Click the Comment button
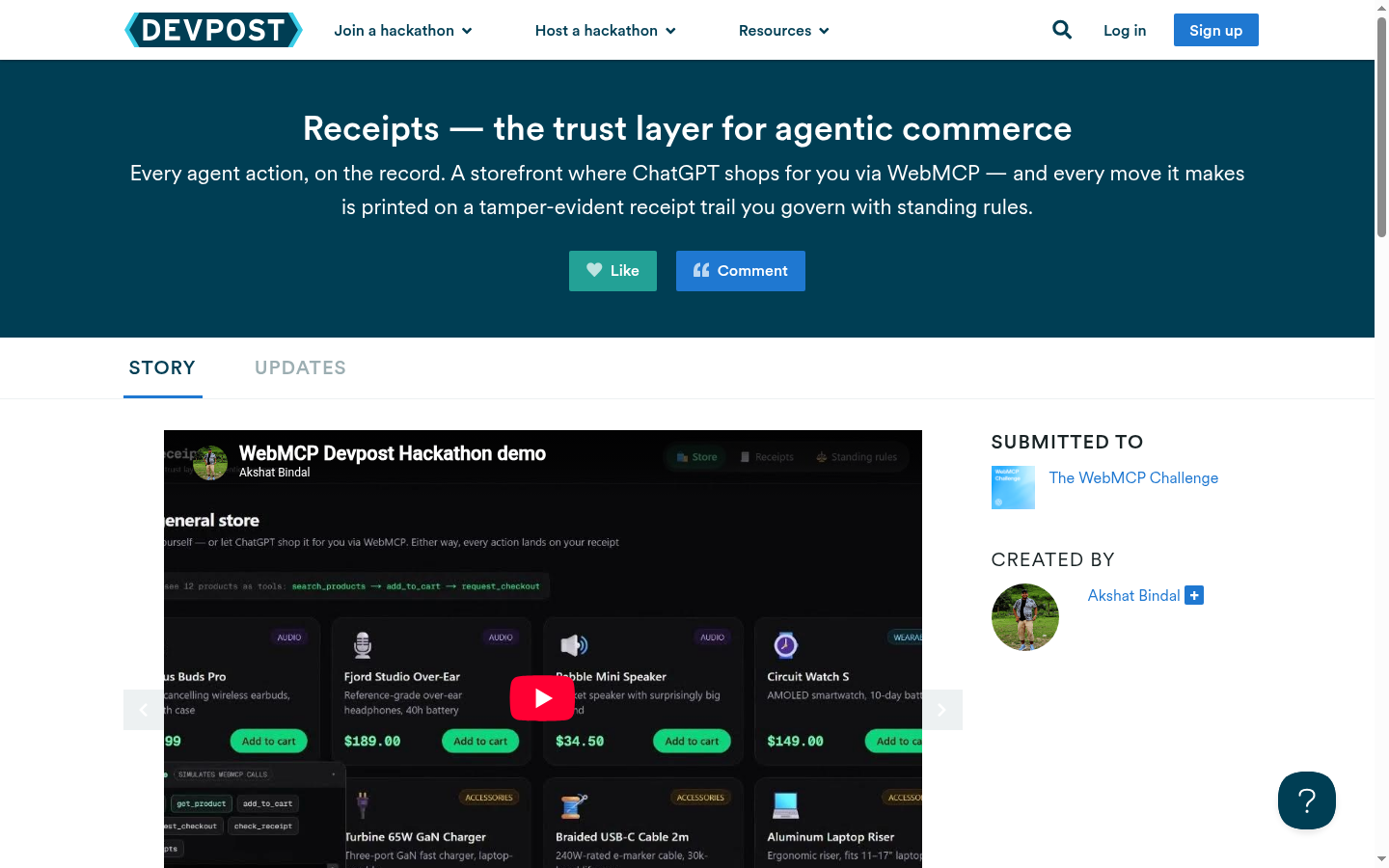The height and width of the screenshot is (868, 1389). pyautogui.click(x=741, y=271)
